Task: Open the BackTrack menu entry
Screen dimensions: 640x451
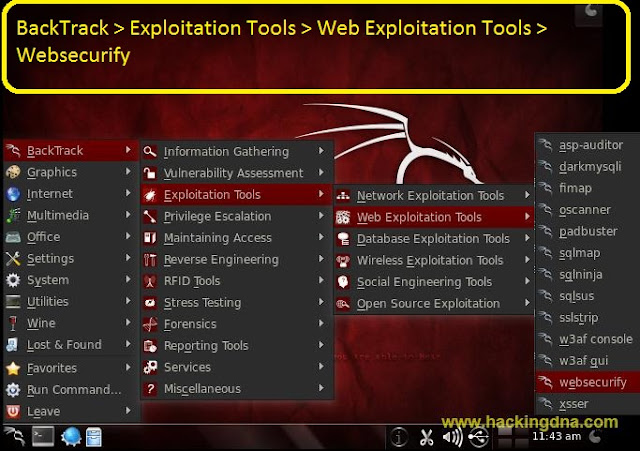Action: [x=71, y=151]
